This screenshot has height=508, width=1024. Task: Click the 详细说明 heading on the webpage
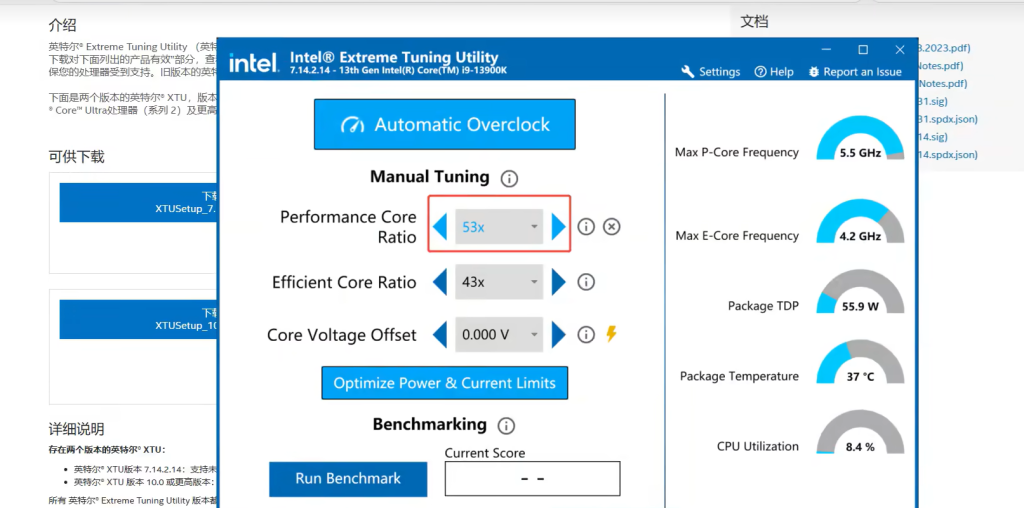[x=76, y=429]
